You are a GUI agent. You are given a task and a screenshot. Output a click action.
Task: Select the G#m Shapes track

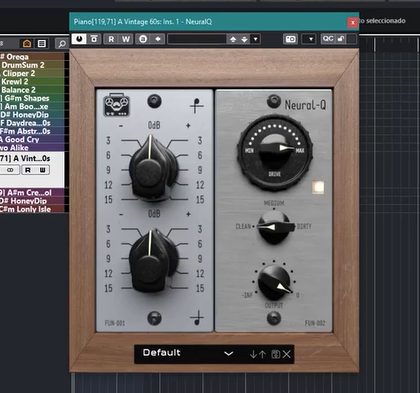click(x=32, y=98)
